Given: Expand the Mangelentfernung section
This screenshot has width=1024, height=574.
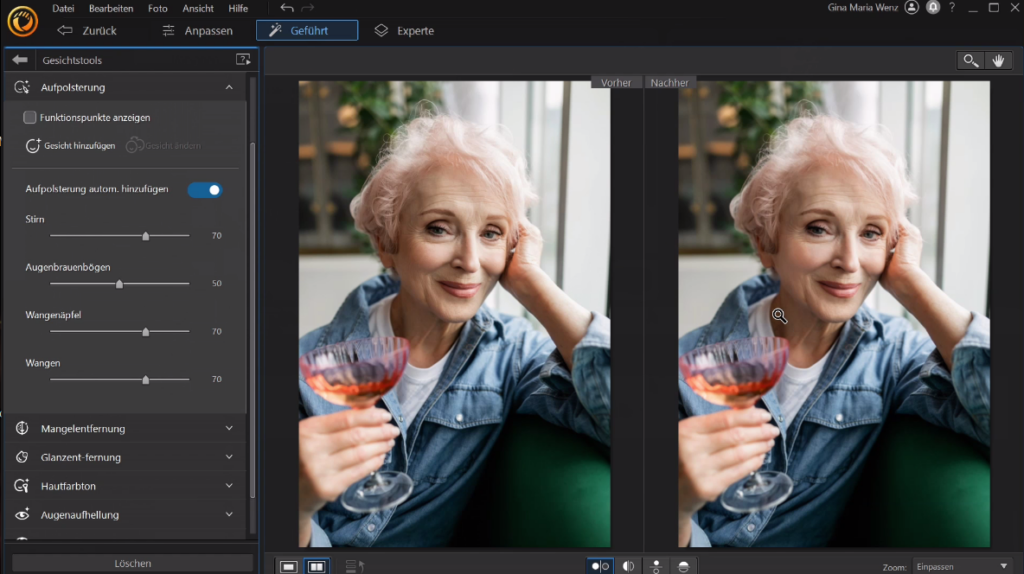Looking at the screenshot, I should click(229, 429).
